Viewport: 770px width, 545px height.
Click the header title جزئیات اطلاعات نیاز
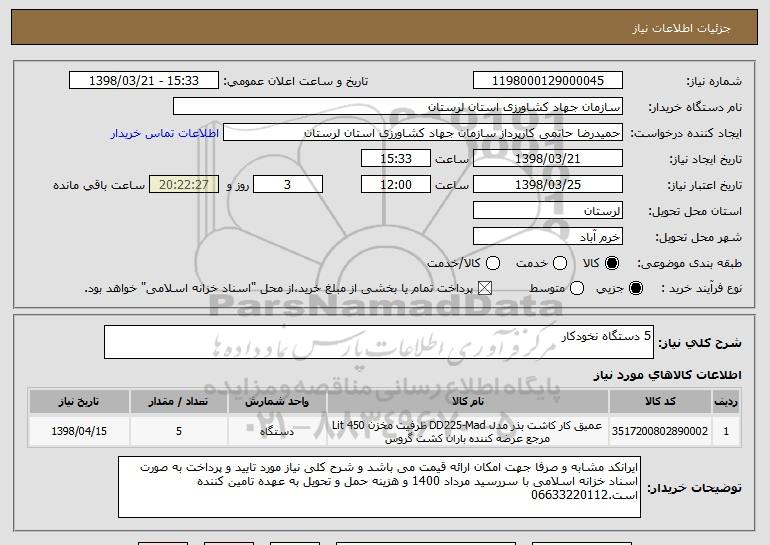[681, 28]
